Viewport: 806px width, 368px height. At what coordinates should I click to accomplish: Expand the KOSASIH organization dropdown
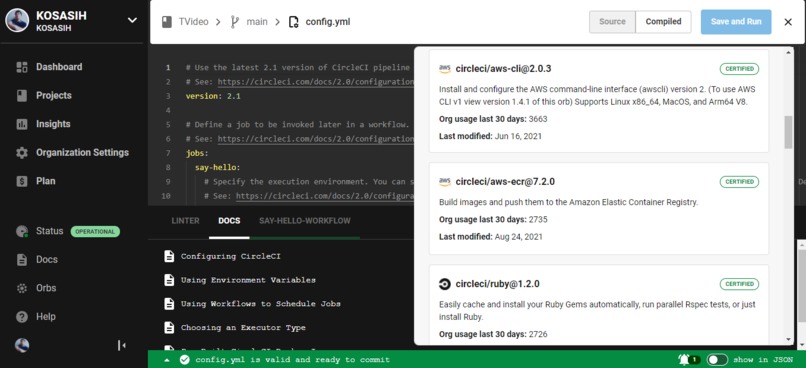[x=132, y=20]
